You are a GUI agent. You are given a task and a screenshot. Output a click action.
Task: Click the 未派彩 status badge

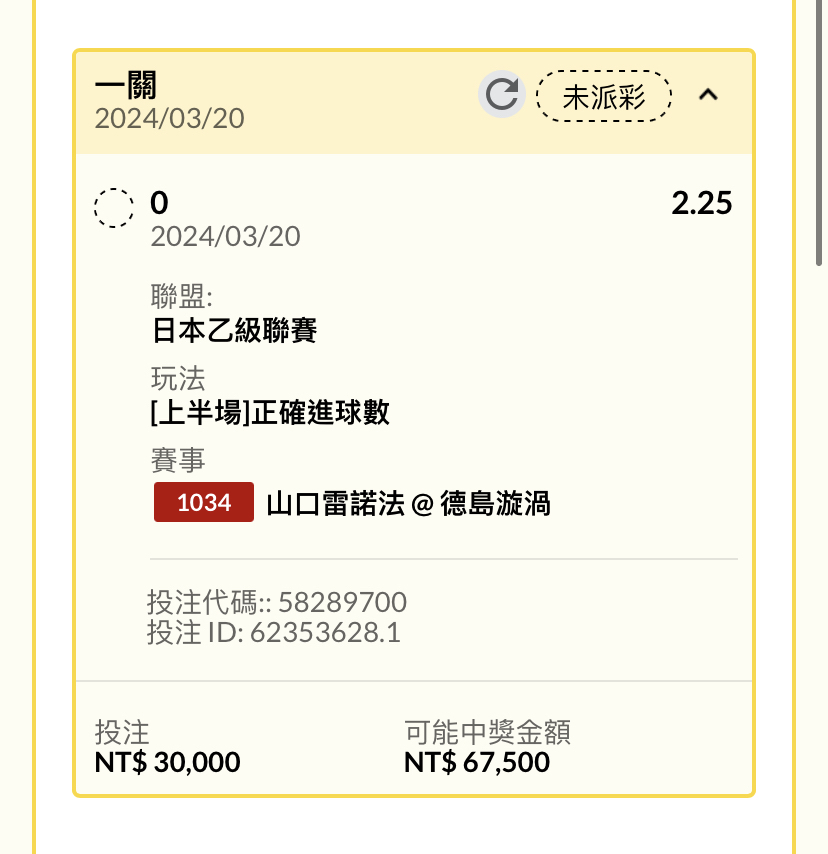click(604, 96)
